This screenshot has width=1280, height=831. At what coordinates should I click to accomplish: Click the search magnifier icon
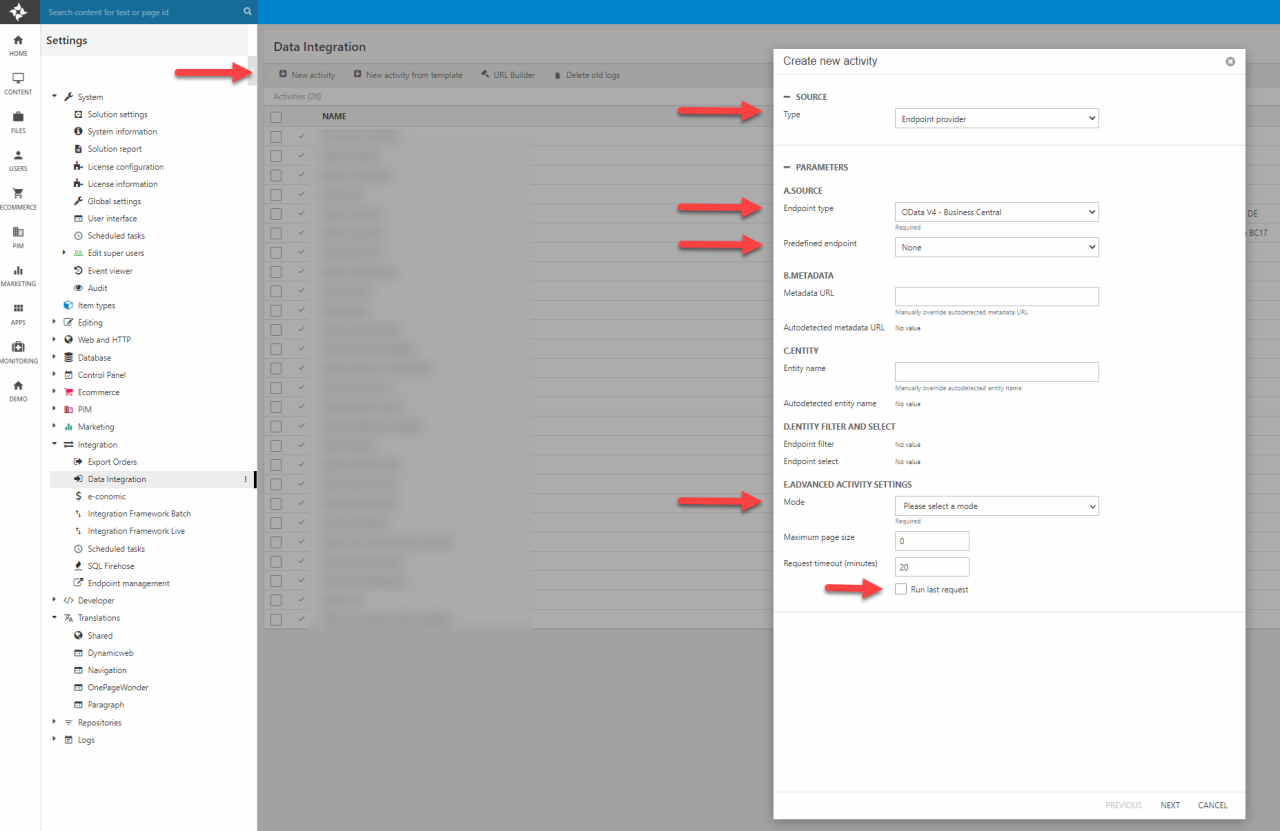247,12
